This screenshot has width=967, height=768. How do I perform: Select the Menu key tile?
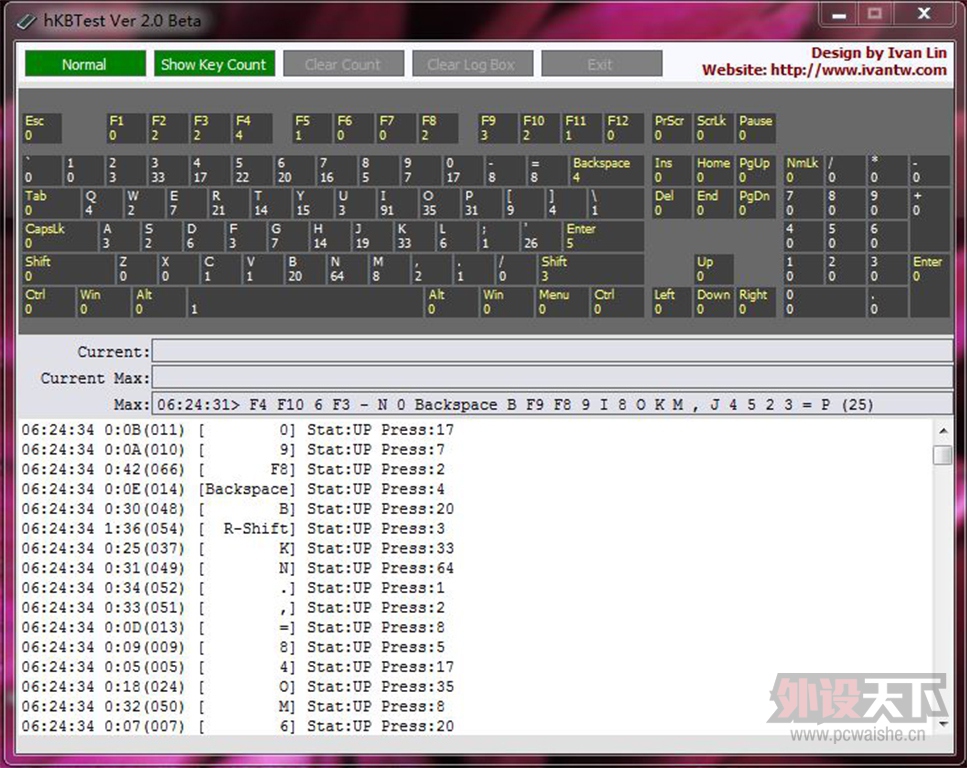click(x=561, y=302)
